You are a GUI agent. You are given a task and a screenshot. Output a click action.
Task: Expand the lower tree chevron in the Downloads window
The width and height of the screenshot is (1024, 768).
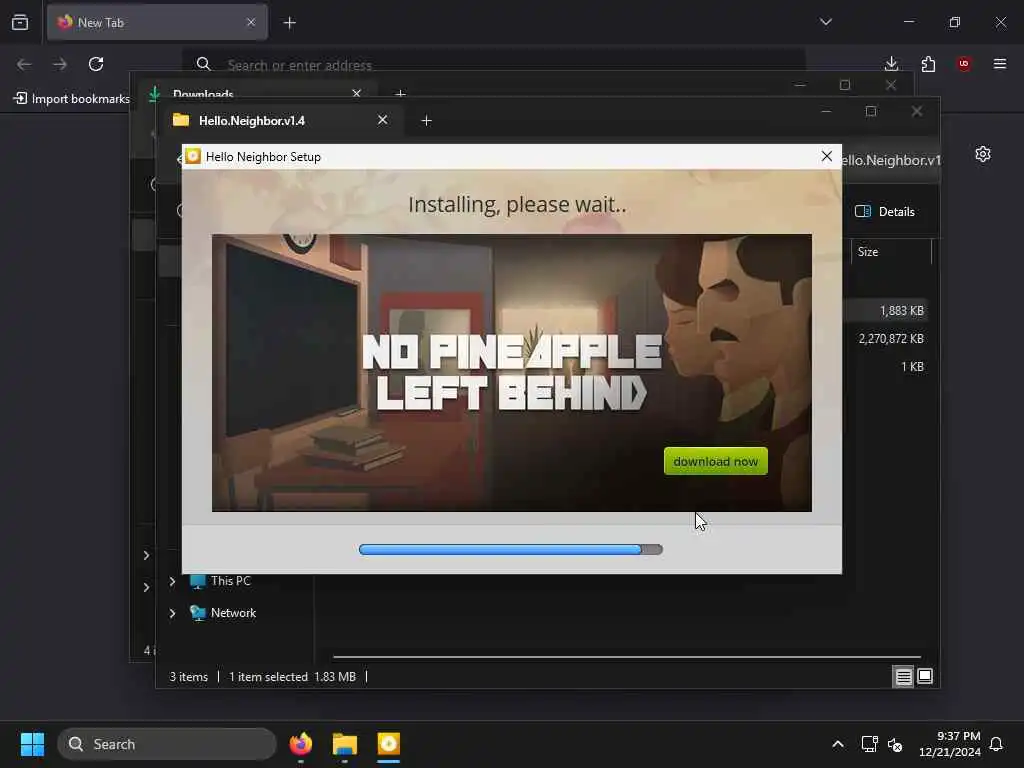(x=146, y=588)
